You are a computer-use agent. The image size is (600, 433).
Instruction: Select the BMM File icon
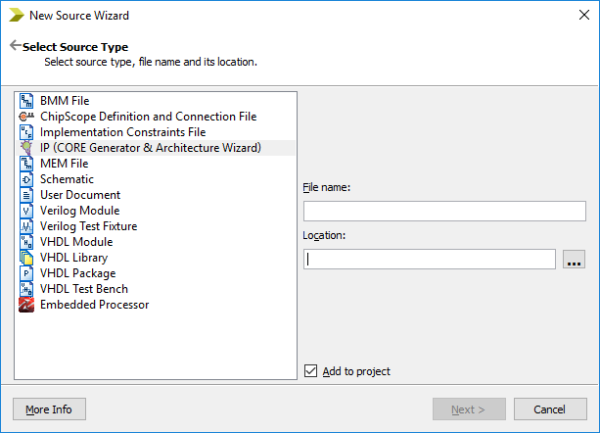(x=26, y=101)
